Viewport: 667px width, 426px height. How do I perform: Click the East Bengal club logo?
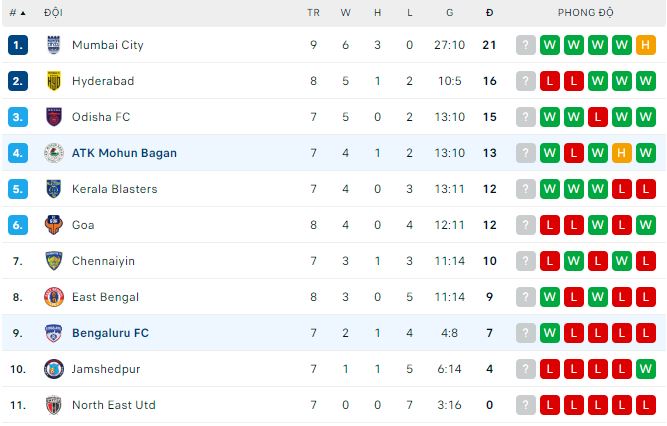pyautogui.click(x=54, y=297)
